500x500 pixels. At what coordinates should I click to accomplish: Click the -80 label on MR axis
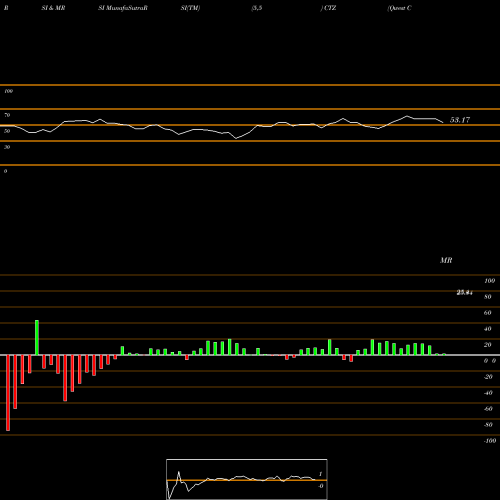(x=488, y=425)
